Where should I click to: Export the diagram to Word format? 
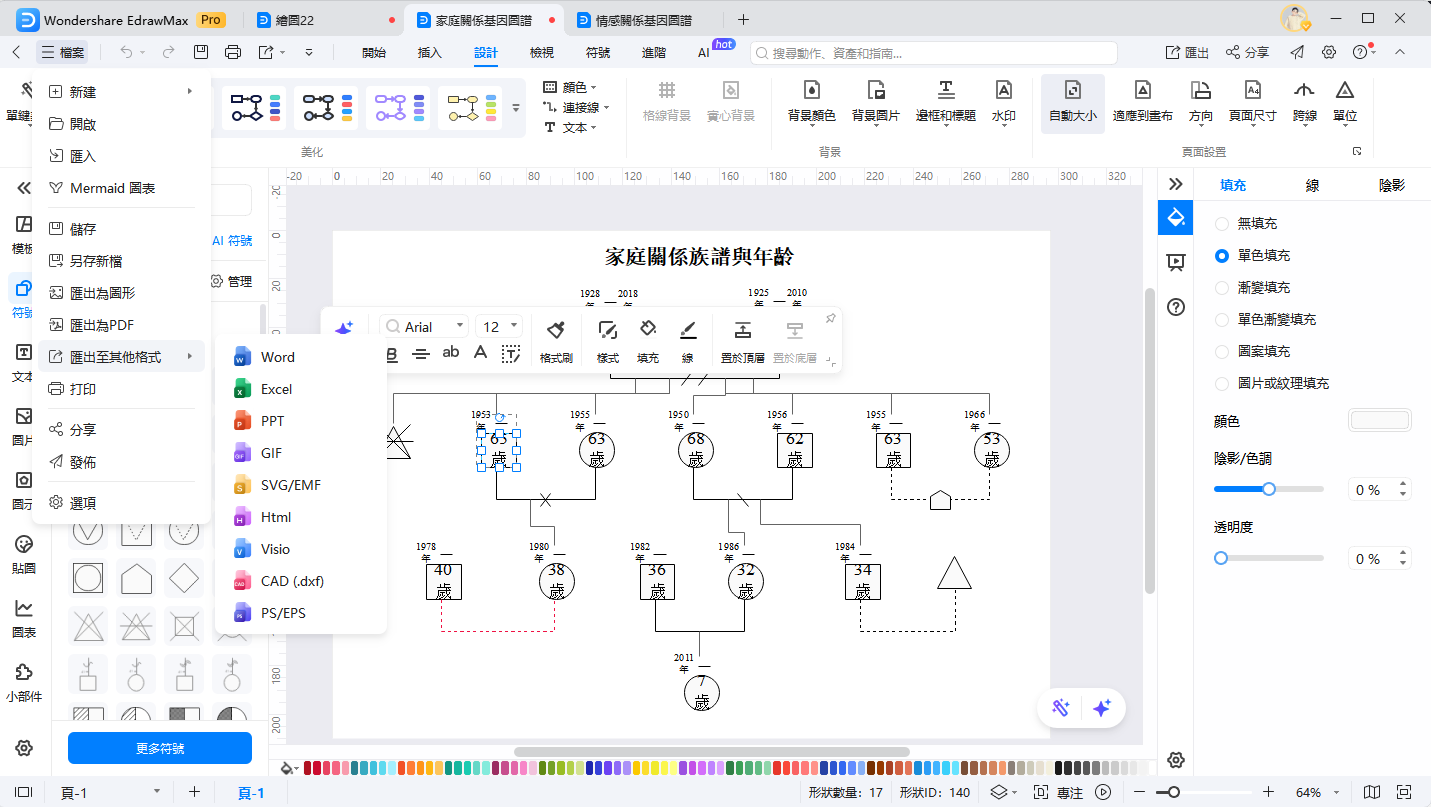(277, 356)
